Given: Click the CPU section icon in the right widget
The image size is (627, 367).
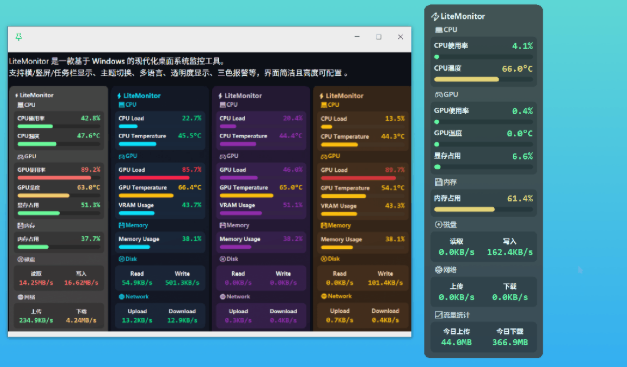Looking at the screenshot, I should click(x=439, y=30).
